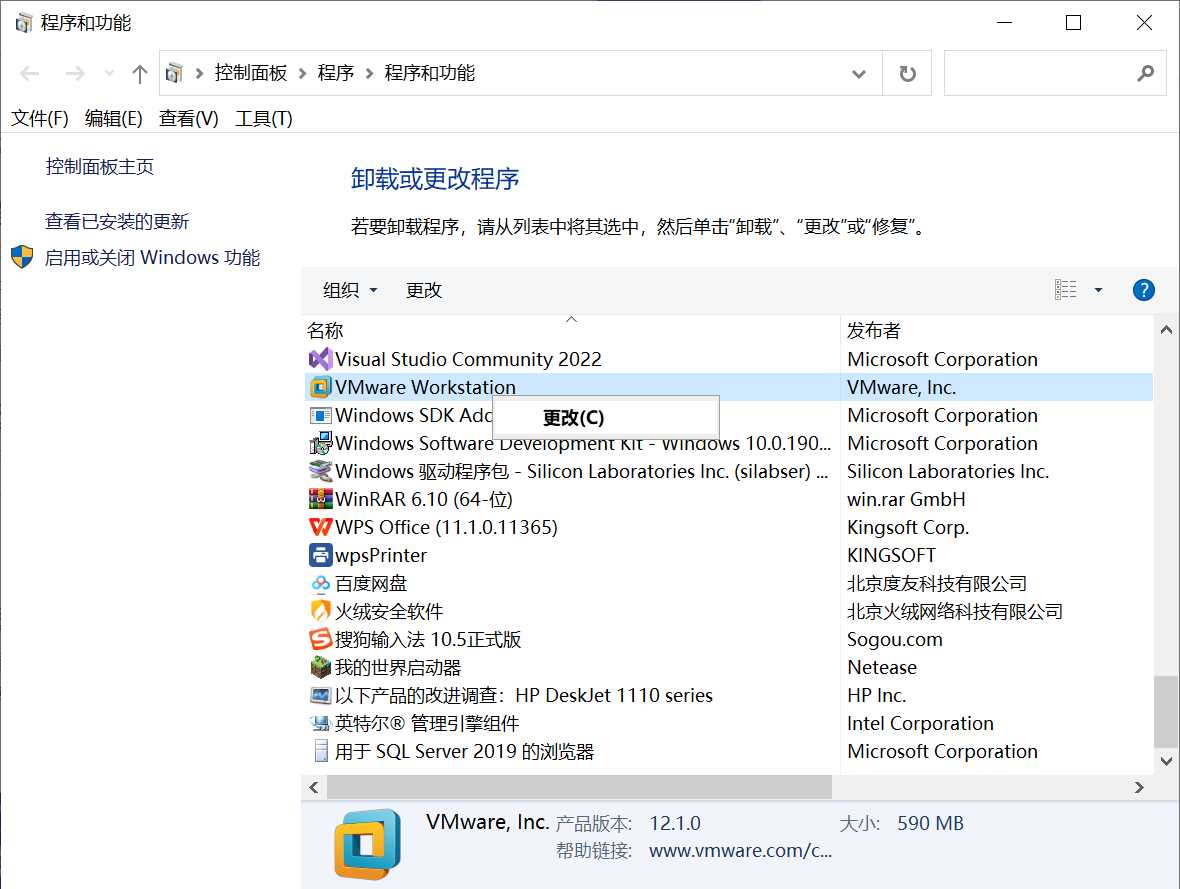The image size is (1180, 889).
Task: Click the win.rar GmbH publisher cell
Action: pos(906,499)
